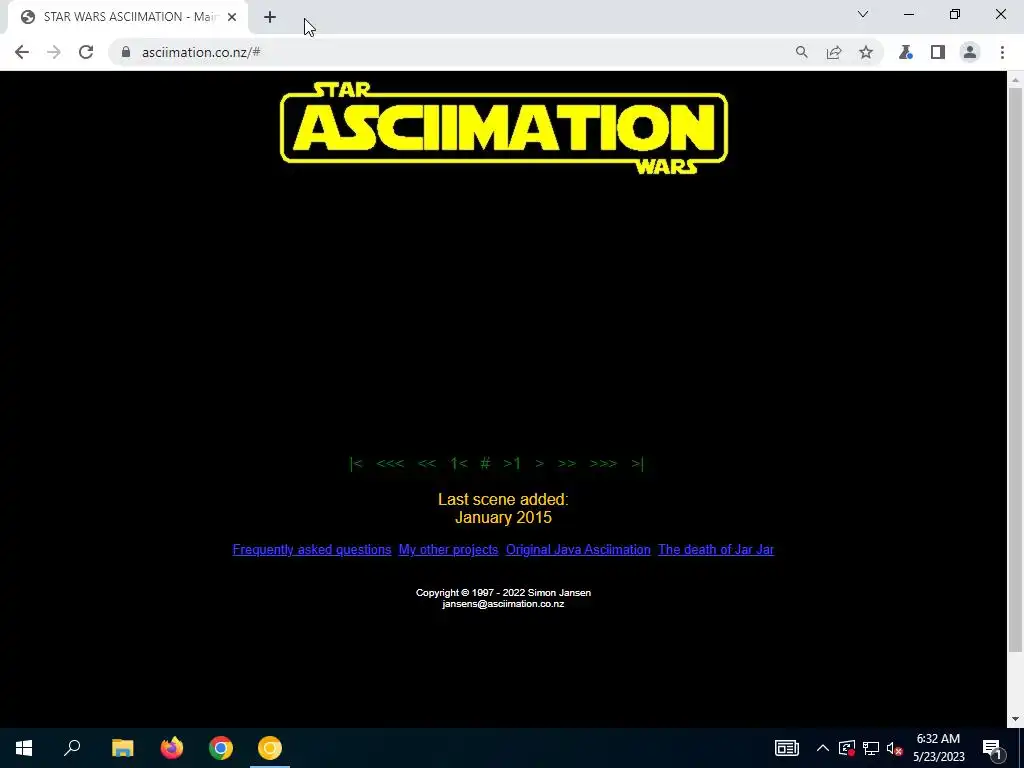Close the STAR WARS ASCIIMATION tab

(232, 17)
